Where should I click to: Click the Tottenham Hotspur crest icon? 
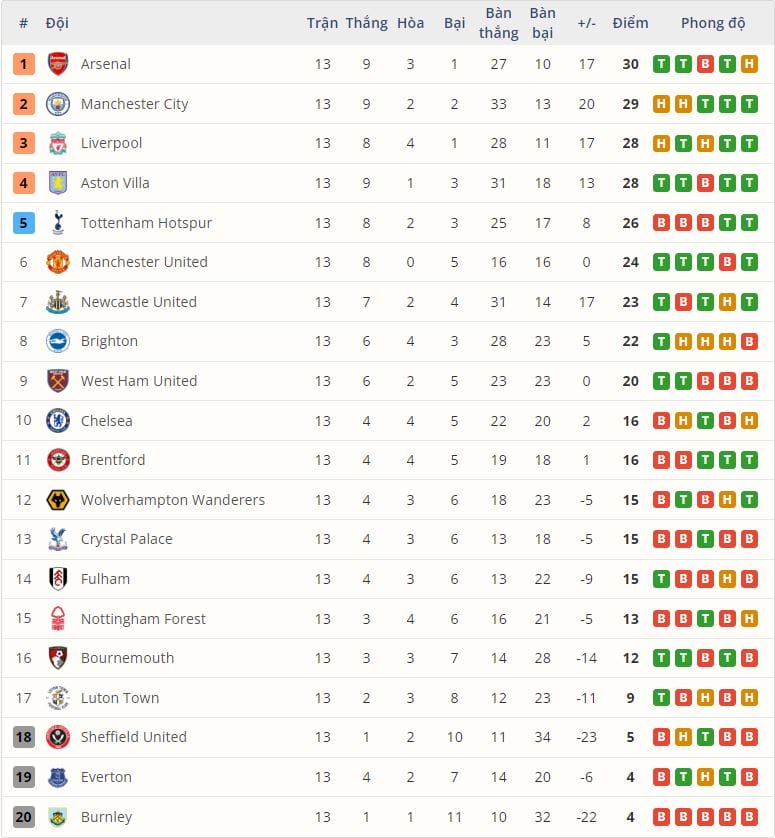[58, 223]
